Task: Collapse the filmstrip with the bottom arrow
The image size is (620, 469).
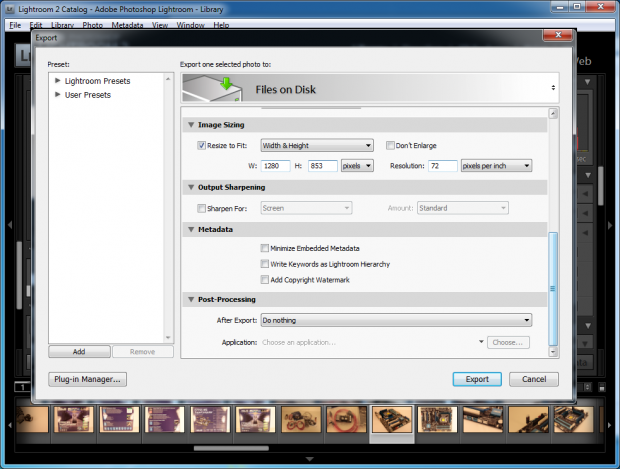Action: click(x=310, y=459)
